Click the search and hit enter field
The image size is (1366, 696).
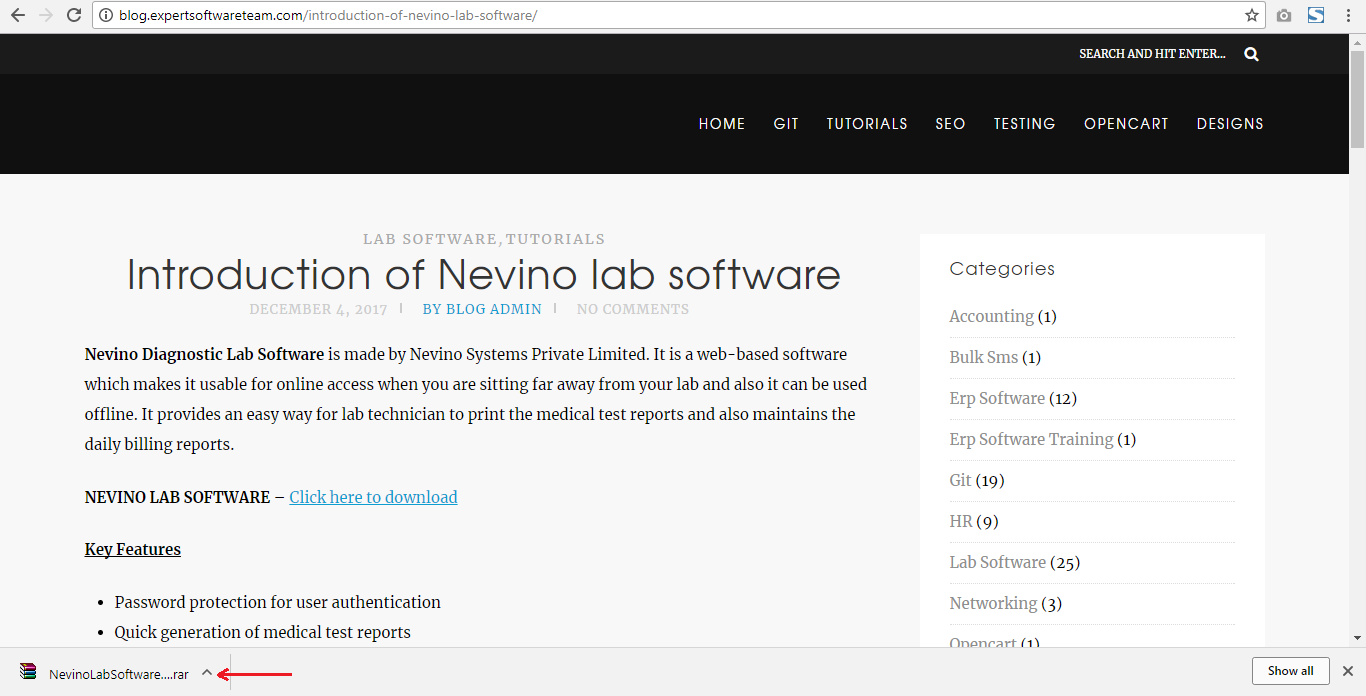1152,54
